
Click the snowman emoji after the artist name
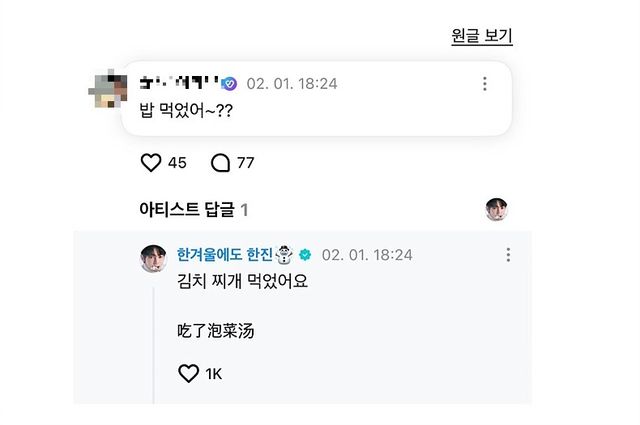286,255
